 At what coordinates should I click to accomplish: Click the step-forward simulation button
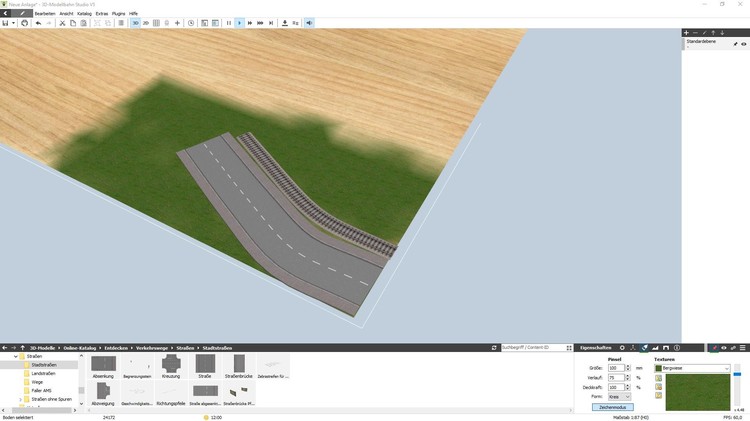pyautogui.click(x=271, y=23)
